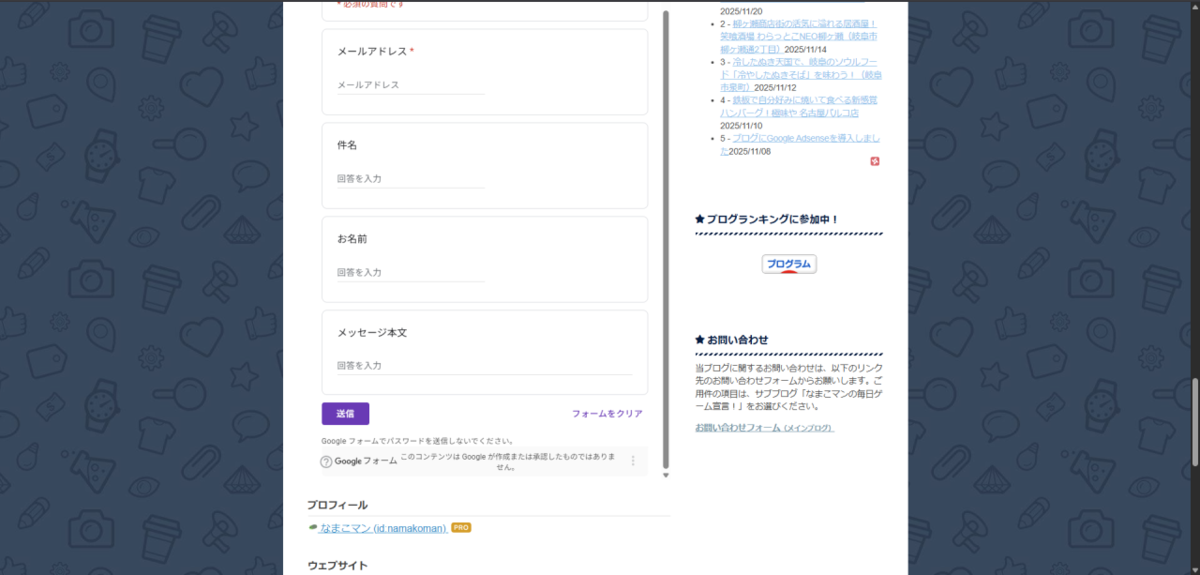
Task: Open the three-dot menu in the form footer
Action: (x=633, y=461)
